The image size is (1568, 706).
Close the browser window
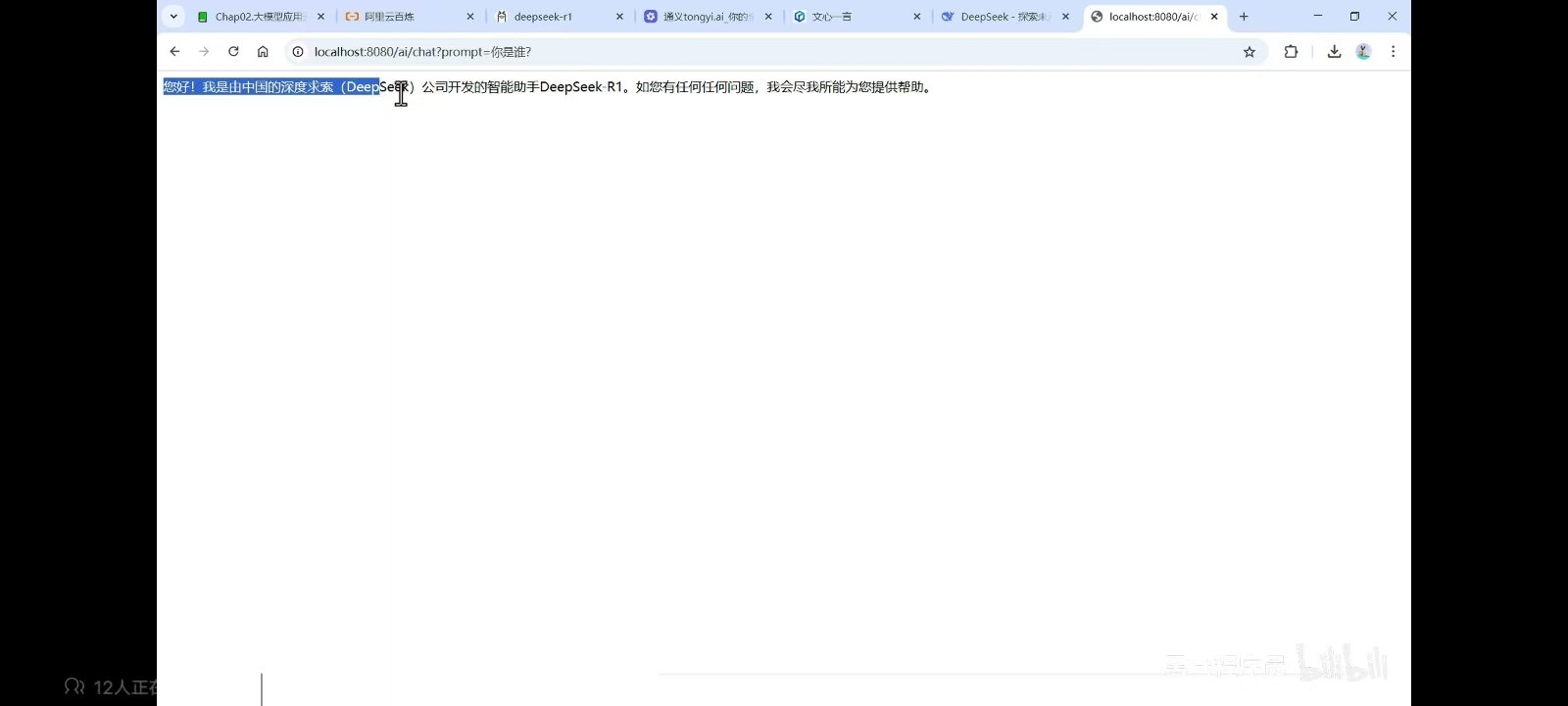tap(1392, 17)
